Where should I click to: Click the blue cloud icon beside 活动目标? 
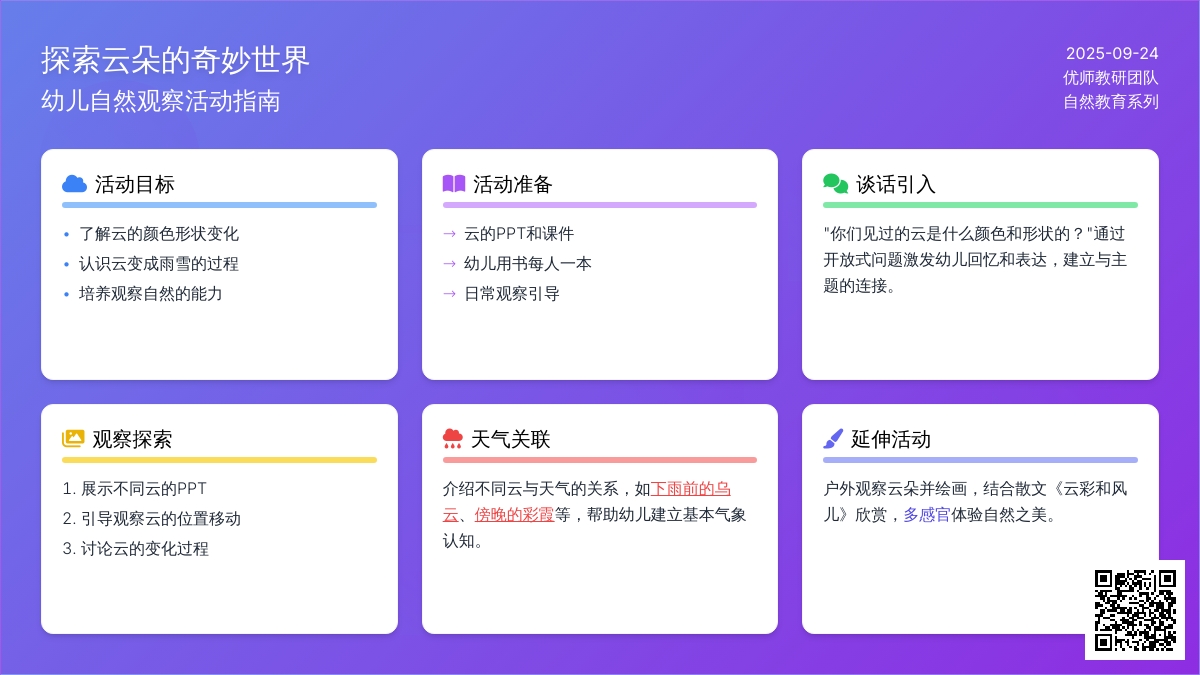tap(74, 184)
